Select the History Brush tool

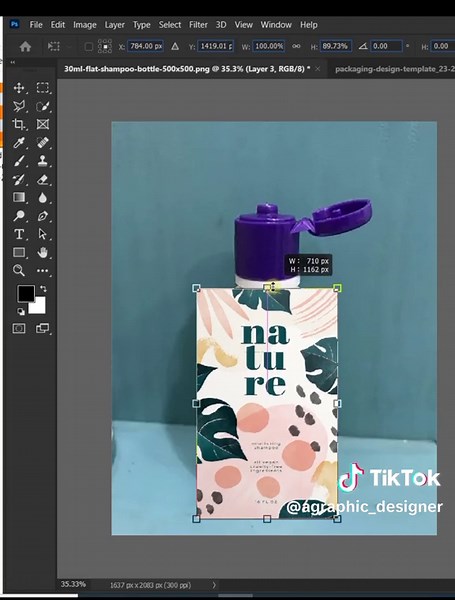[19, 179]
